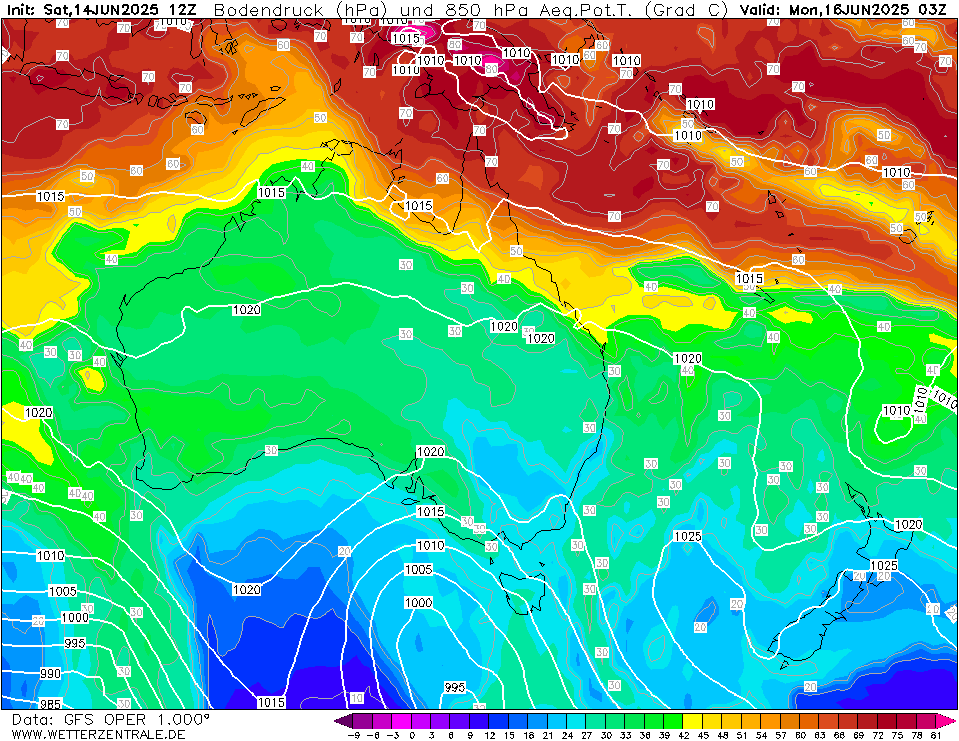Viewport: 959px width, 741px height.
Task: Click the -9 value on the color scale
Action: click(354, 735)
